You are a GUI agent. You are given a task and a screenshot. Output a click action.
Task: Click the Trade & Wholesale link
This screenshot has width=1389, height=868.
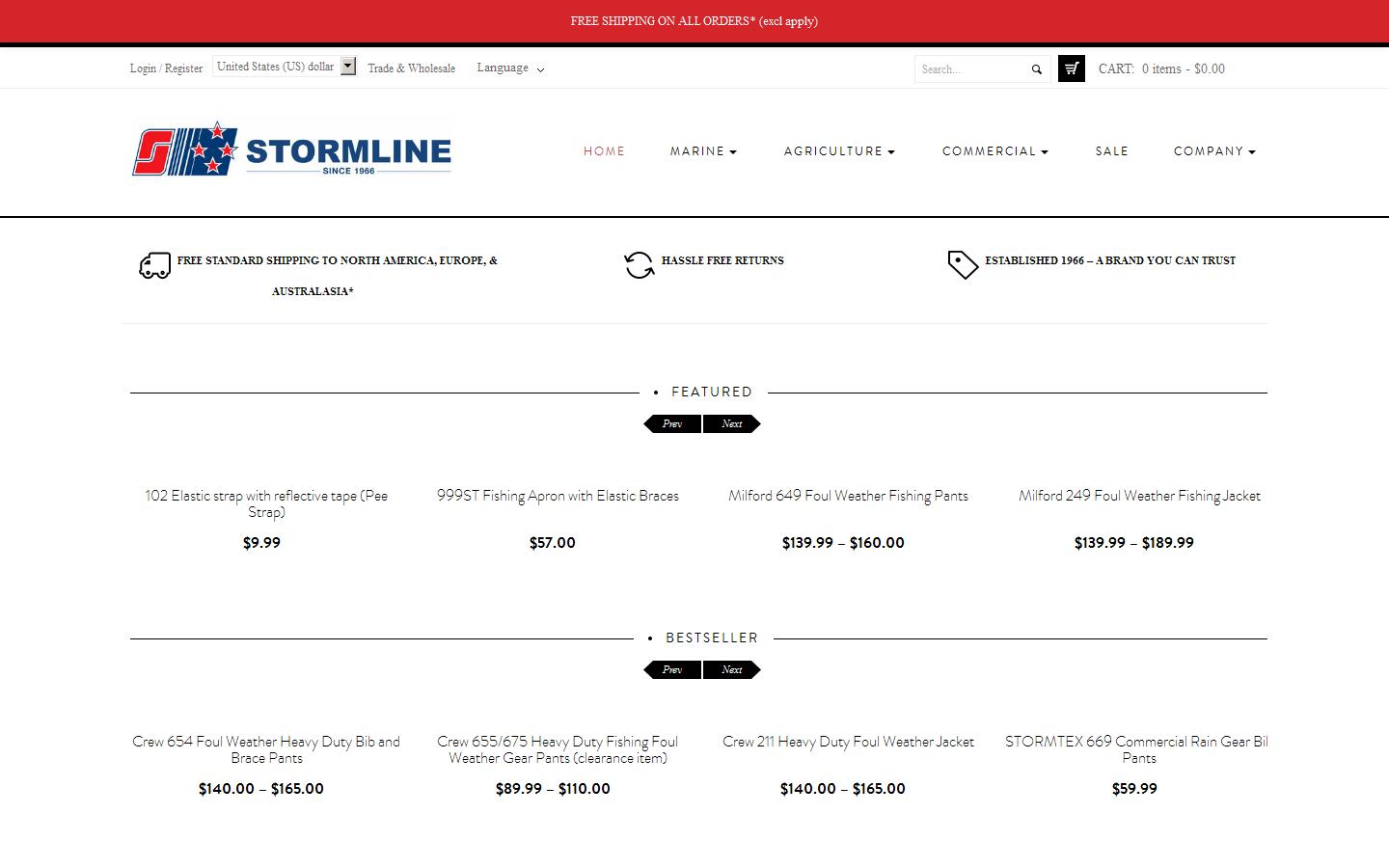pyautogui.click(x=411, y=68)
